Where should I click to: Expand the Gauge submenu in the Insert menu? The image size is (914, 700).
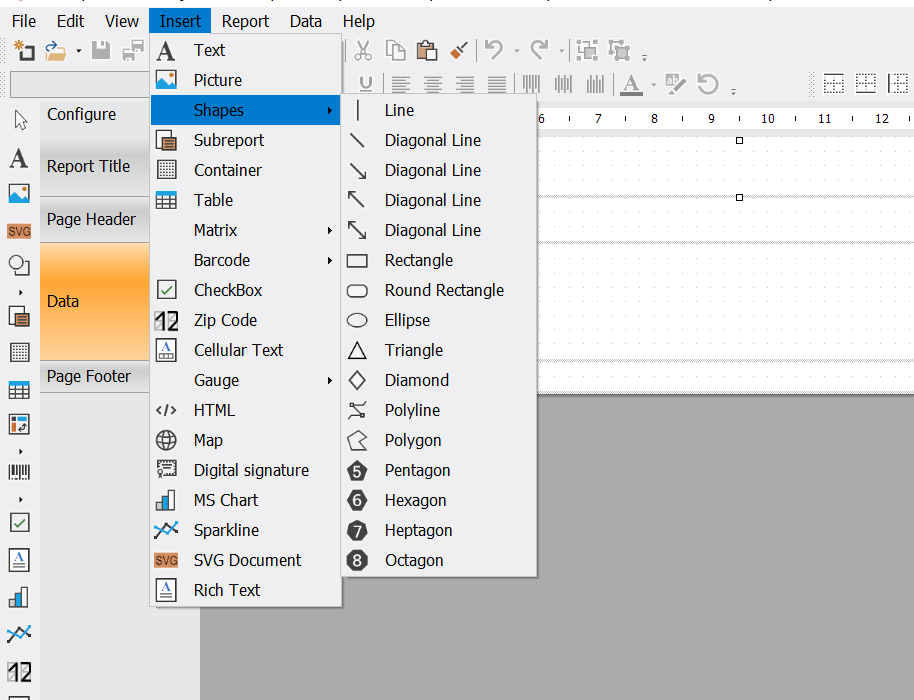[x=245, y=380]
